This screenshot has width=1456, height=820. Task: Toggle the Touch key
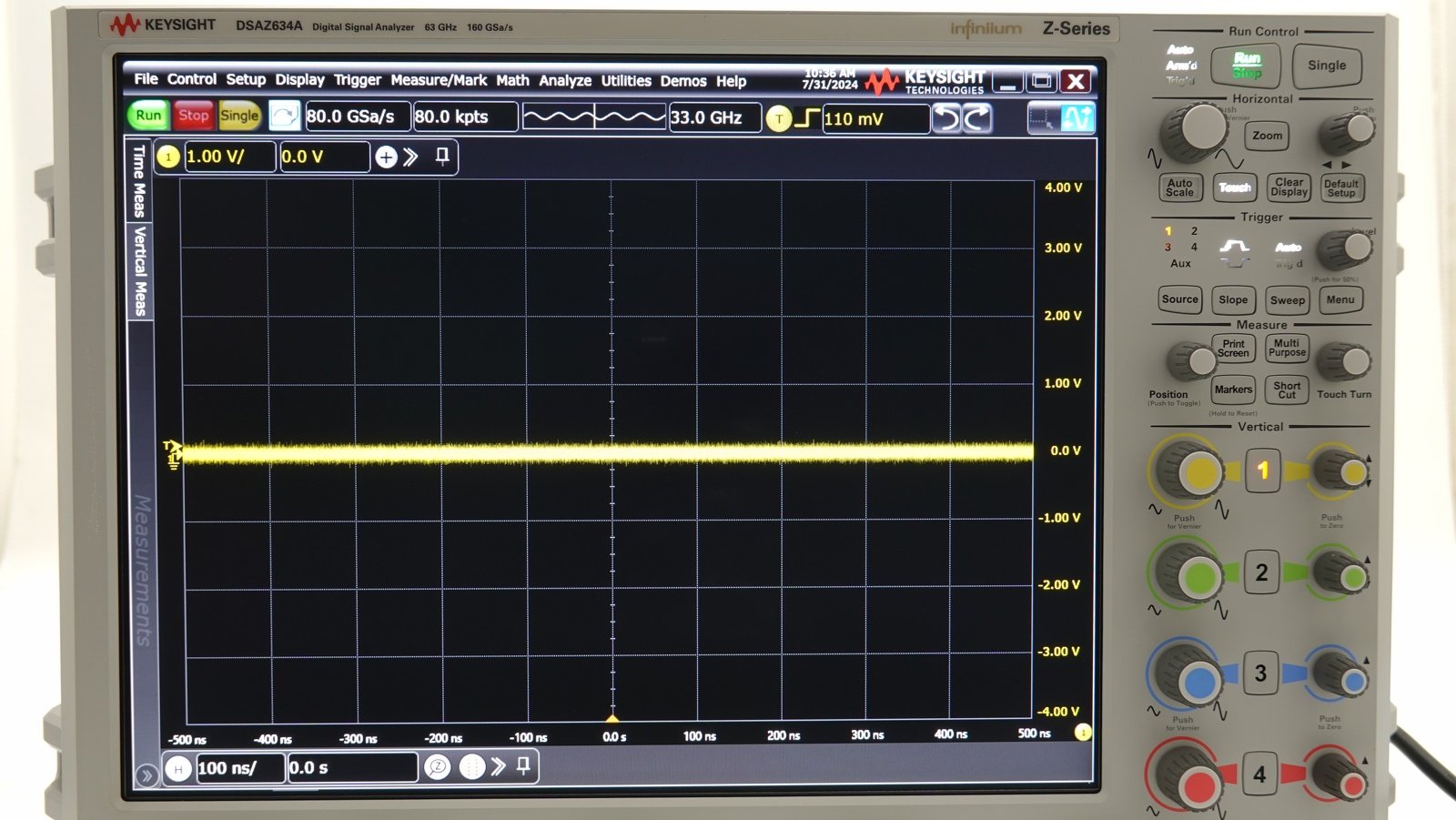click(x=1234, y=187)
